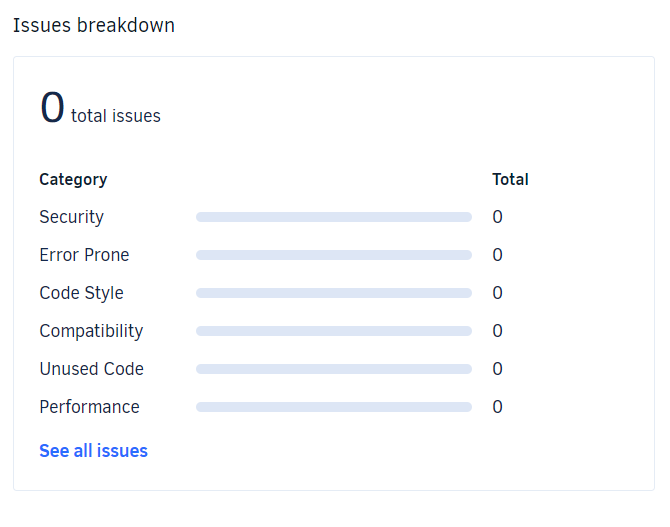Click the Security total count value
Screen dimensions: 670x527
pyautogui.click(x=497, y=217)
